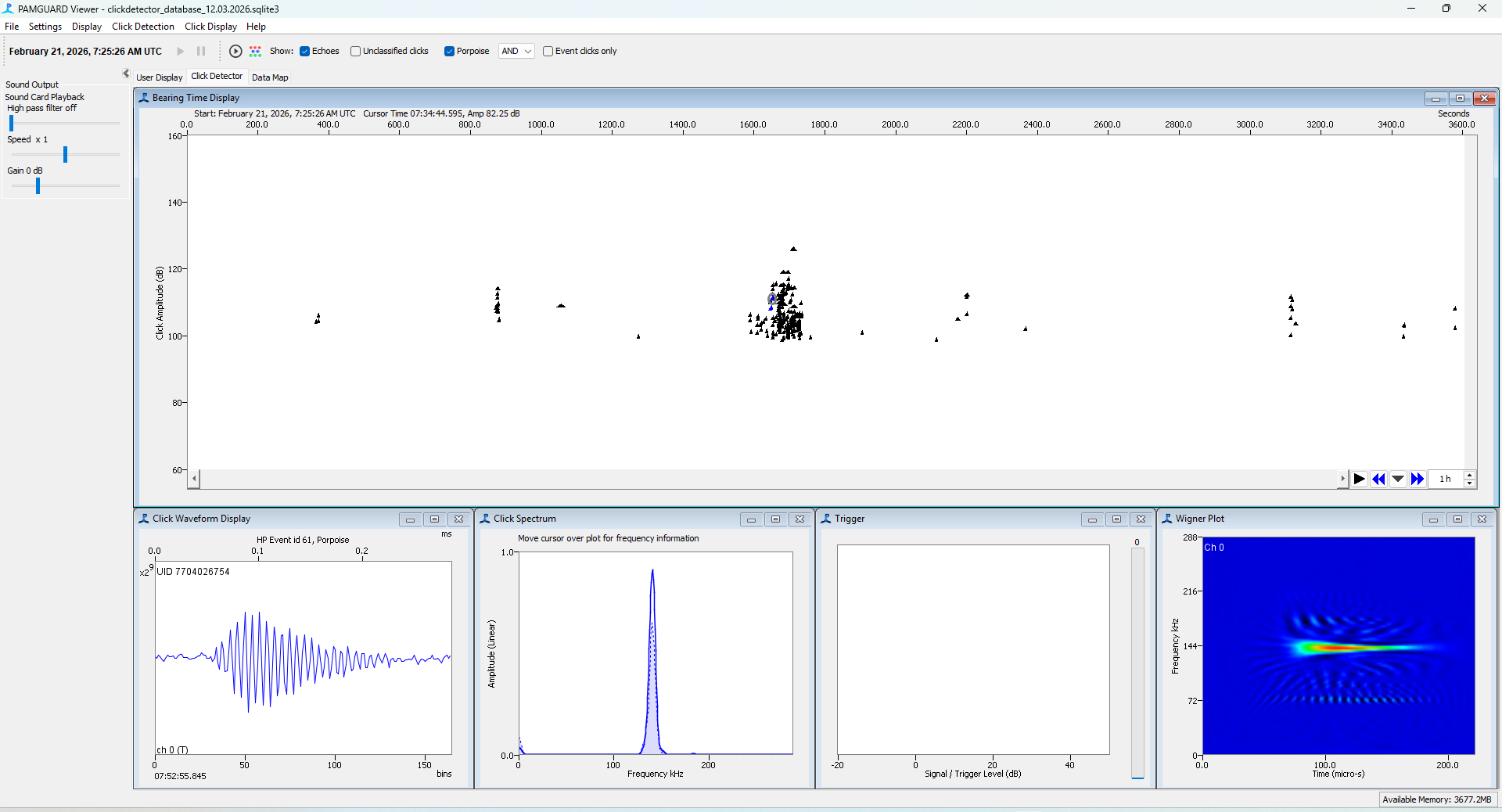Open the grey down-triangle options button

coord(1398,479)
